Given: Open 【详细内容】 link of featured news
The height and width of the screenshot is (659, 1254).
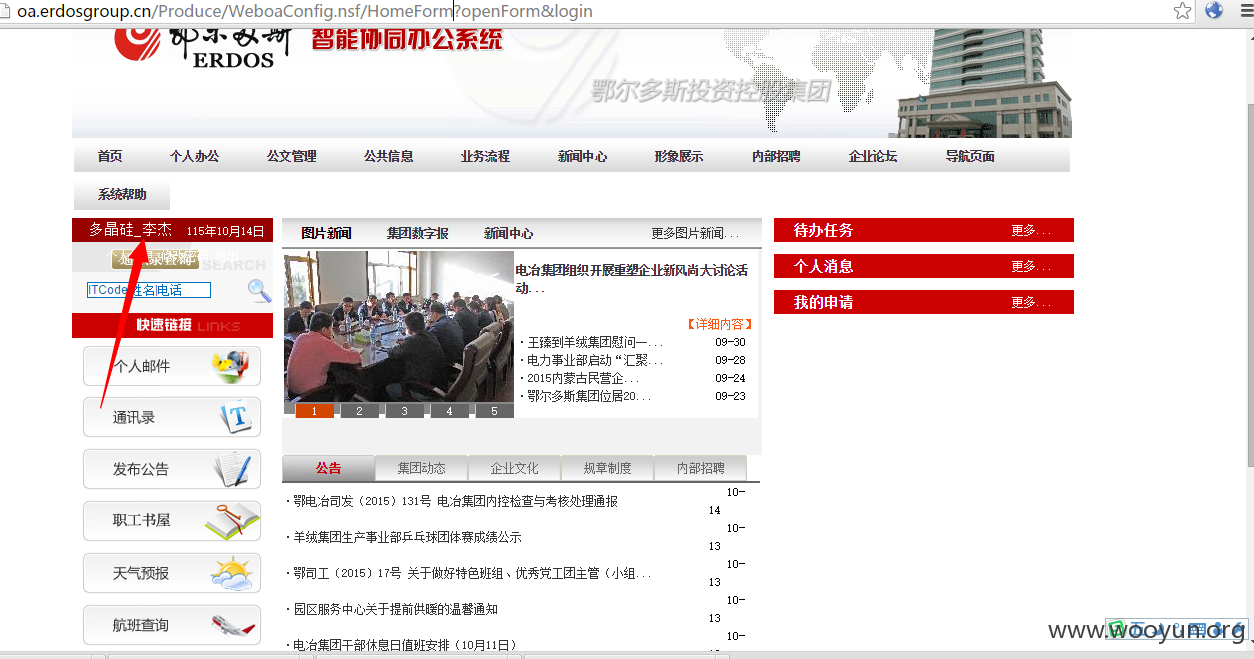Looking at the screenshot, I should pyautogui.click(x=718, y=324).
